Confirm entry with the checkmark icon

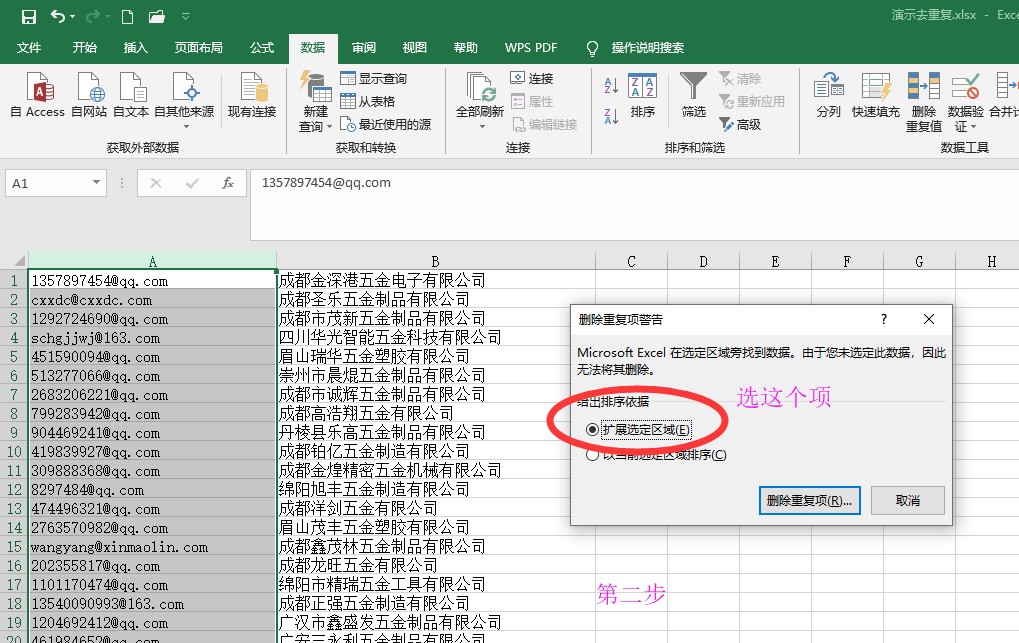coord(192,183)
